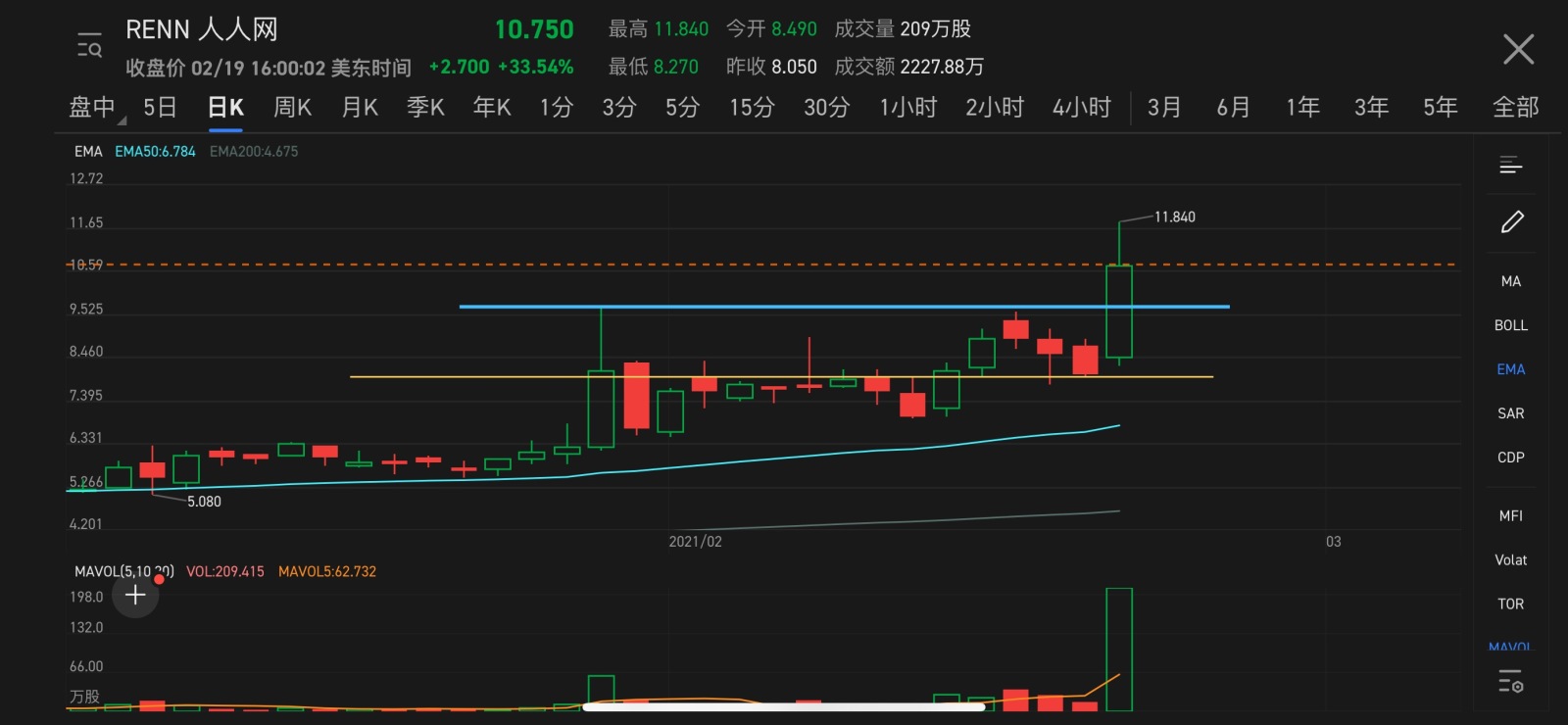Select the 5分 interval
The width and height of the screenshot is (1568, 725).
click(x=682, y=107)
